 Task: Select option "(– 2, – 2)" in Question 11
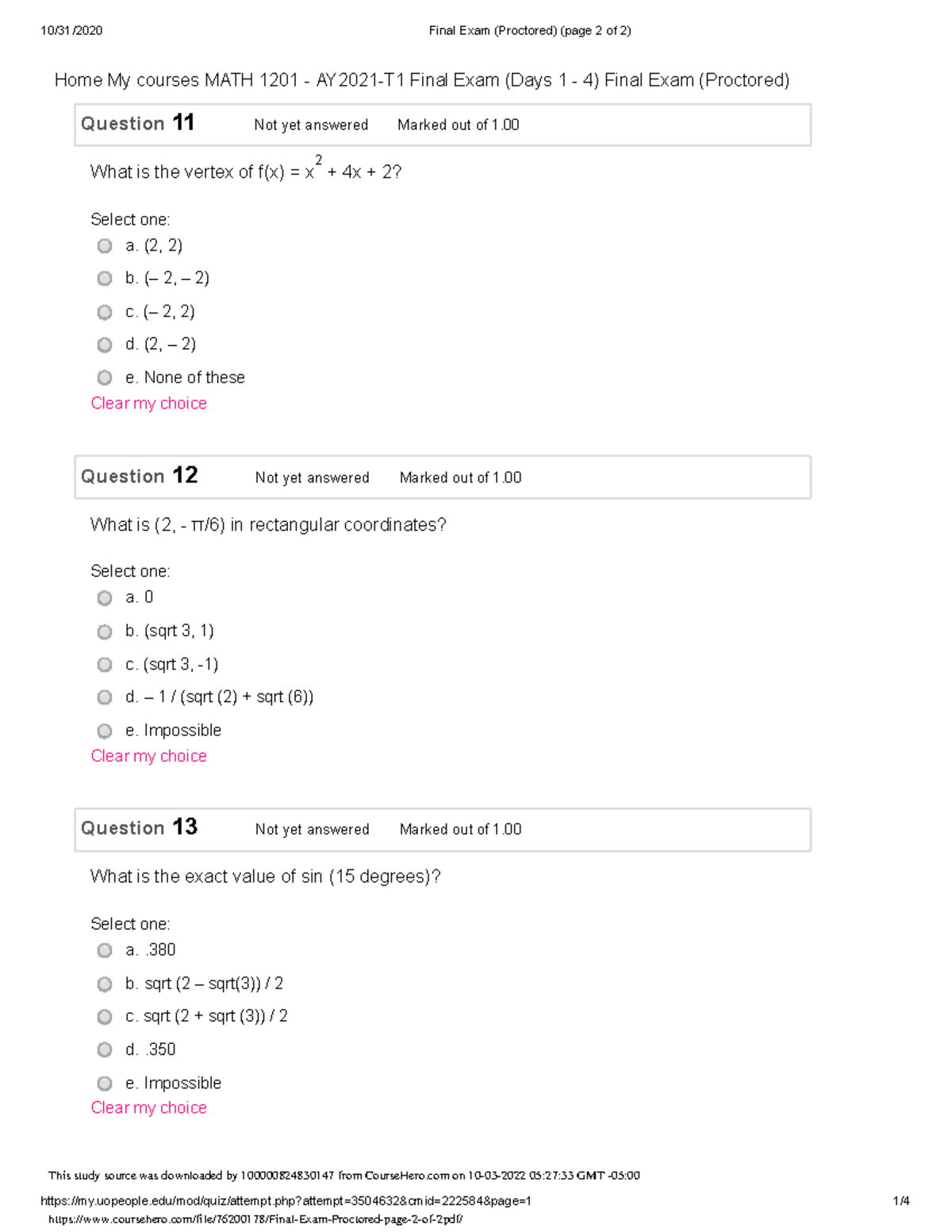104,278
